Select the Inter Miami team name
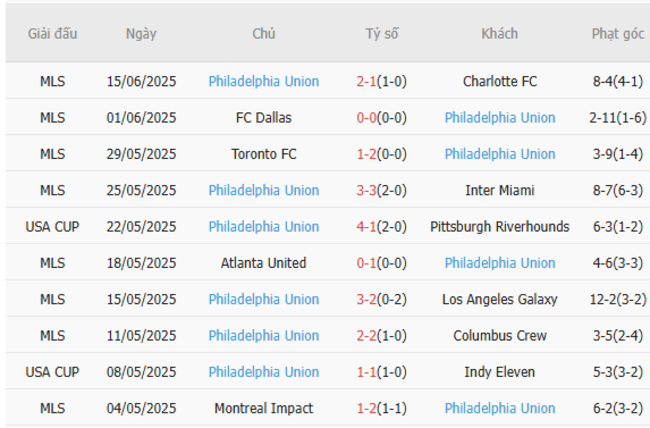 499,190
